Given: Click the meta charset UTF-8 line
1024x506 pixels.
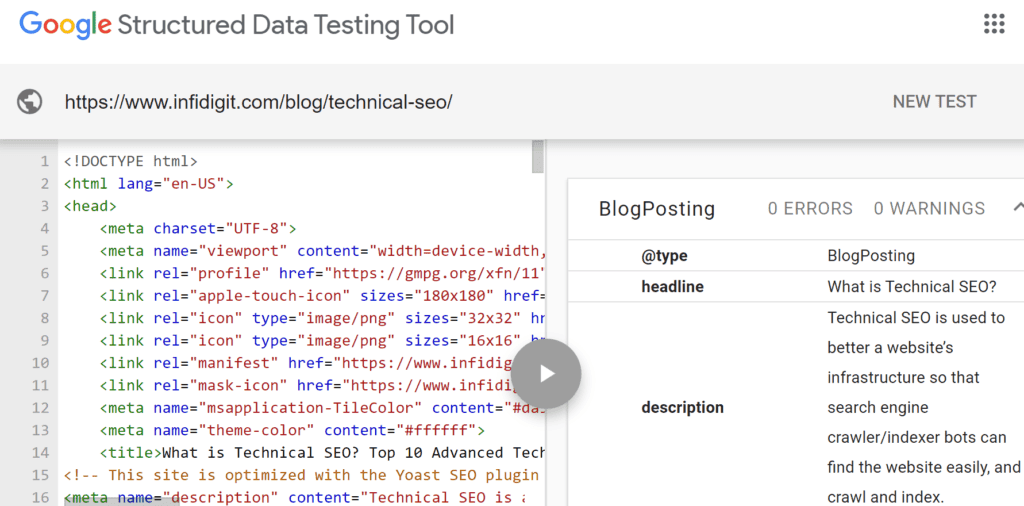Looking at the screenshot, I should pyautogui.click(x=198, y=229).
